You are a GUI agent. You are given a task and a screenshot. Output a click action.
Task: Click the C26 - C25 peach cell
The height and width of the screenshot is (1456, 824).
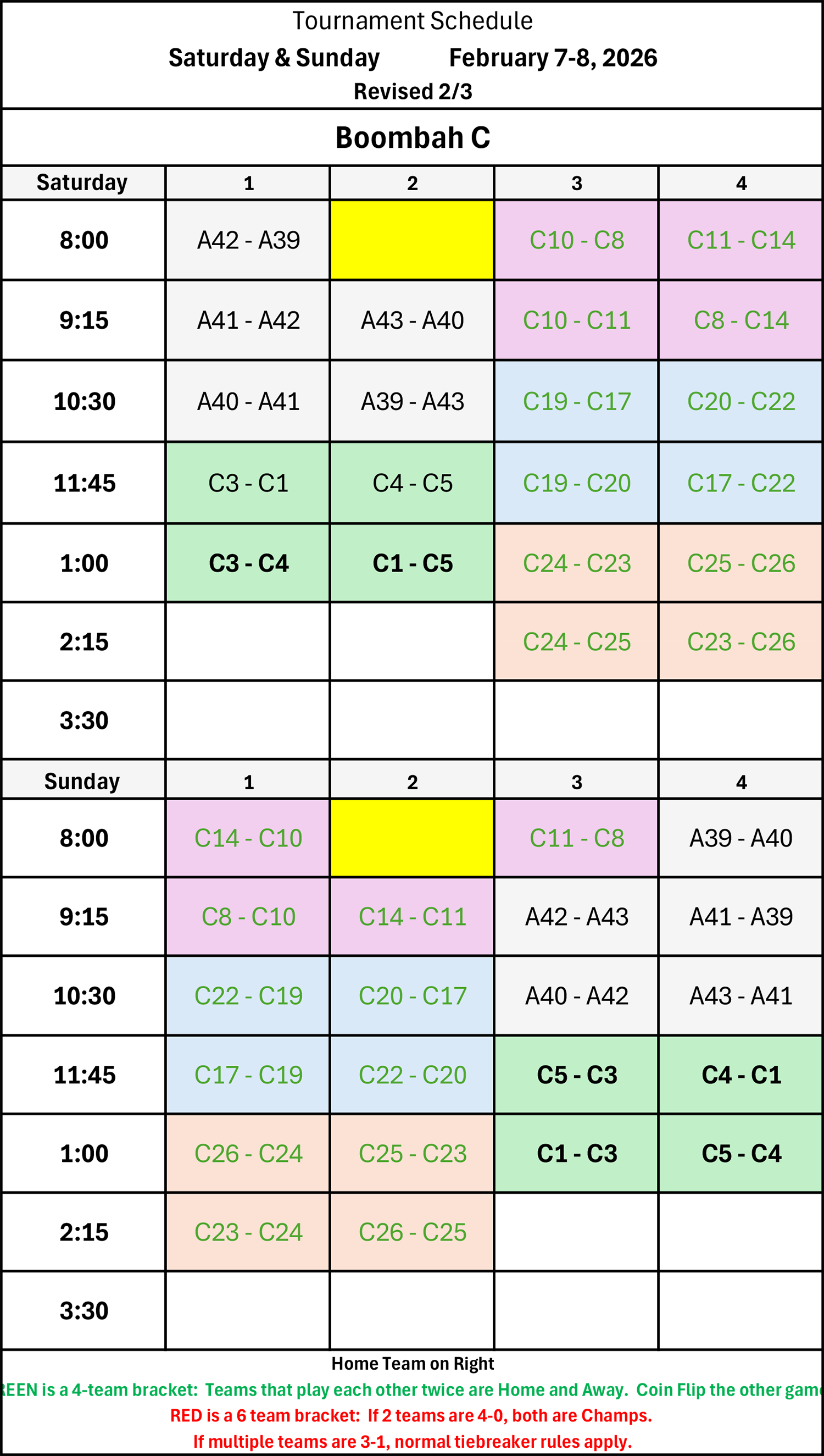412,1232
